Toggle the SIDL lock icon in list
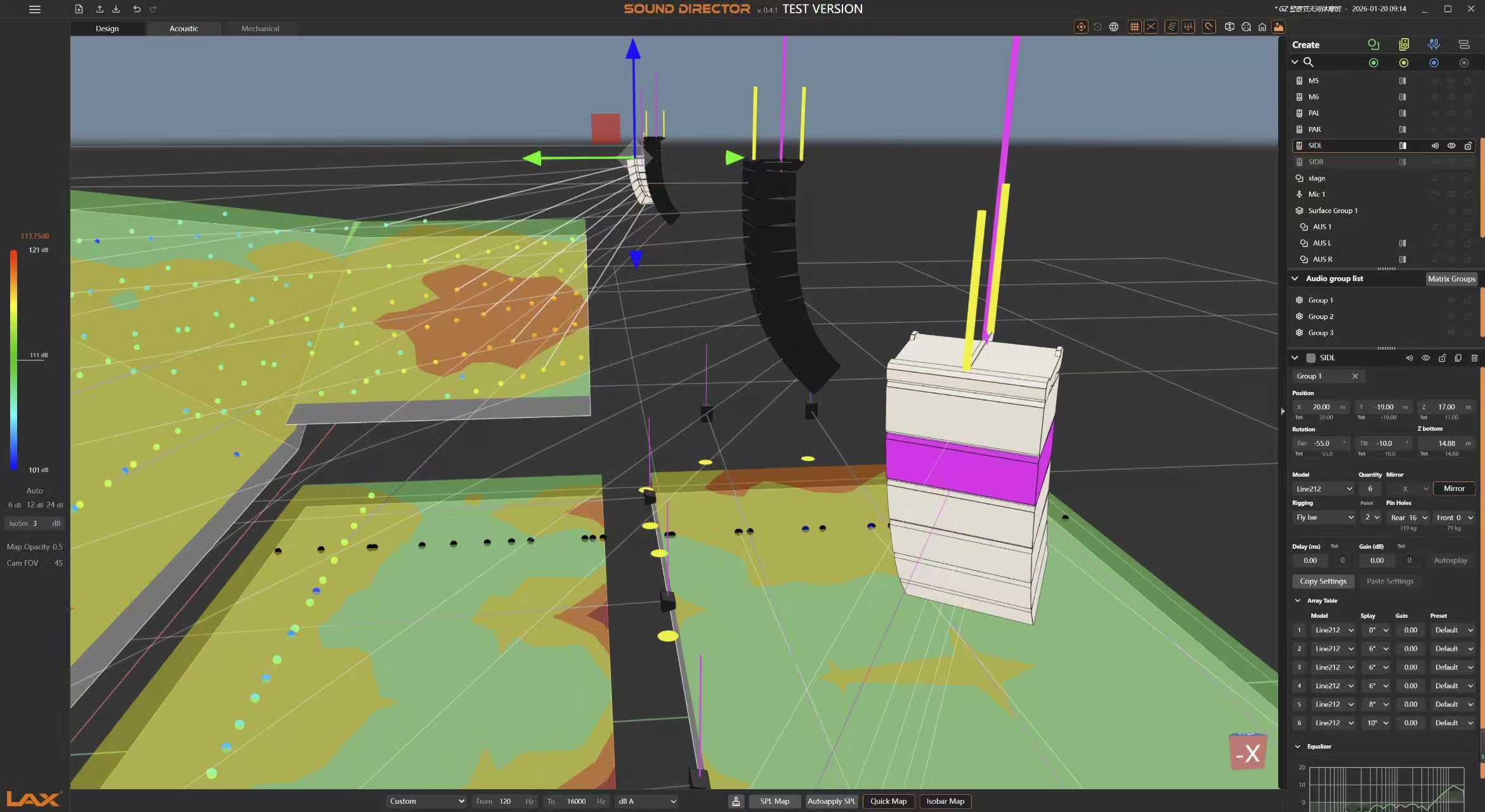1485x812 pixels. [1468, 146]
